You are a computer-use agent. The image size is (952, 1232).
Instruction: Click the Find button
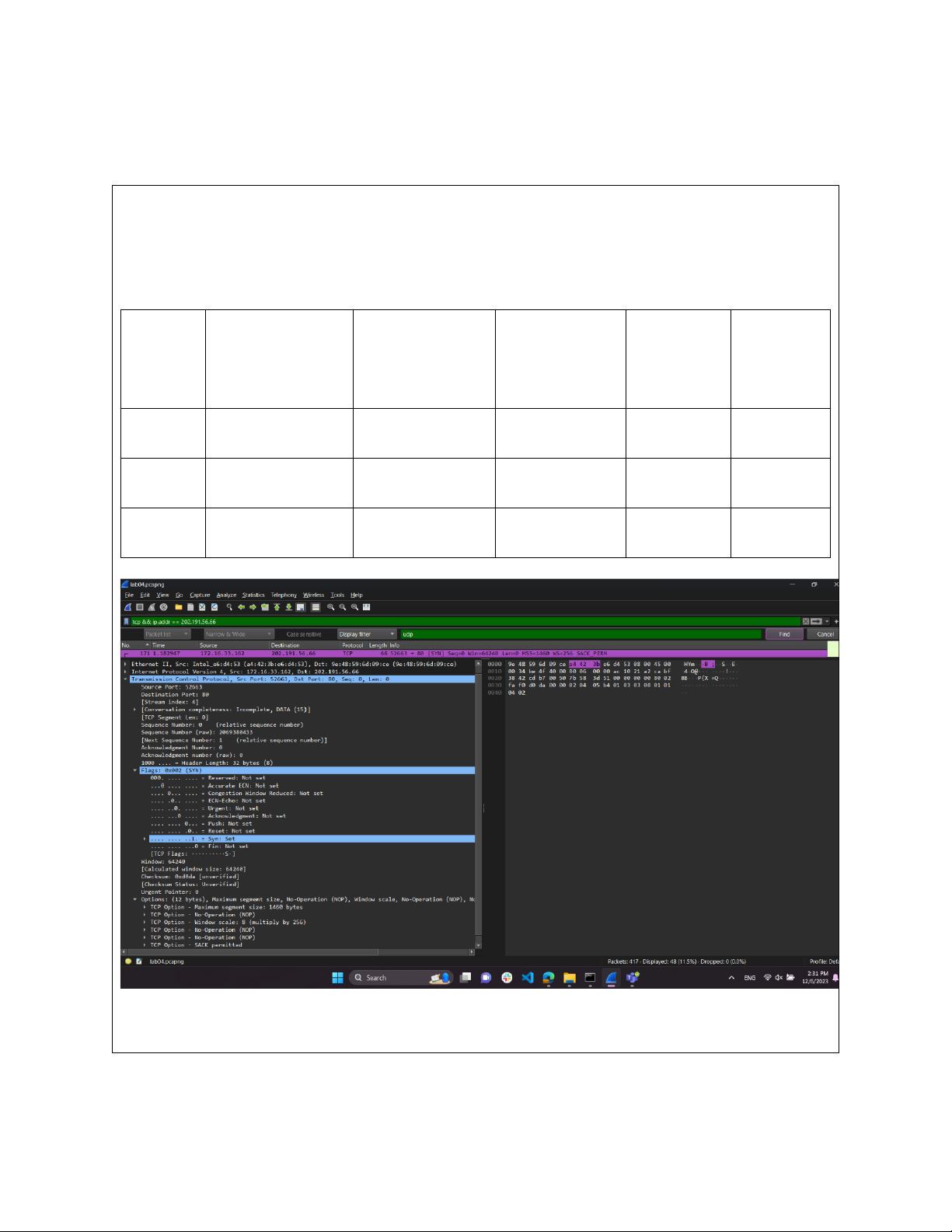click(784, 634)
